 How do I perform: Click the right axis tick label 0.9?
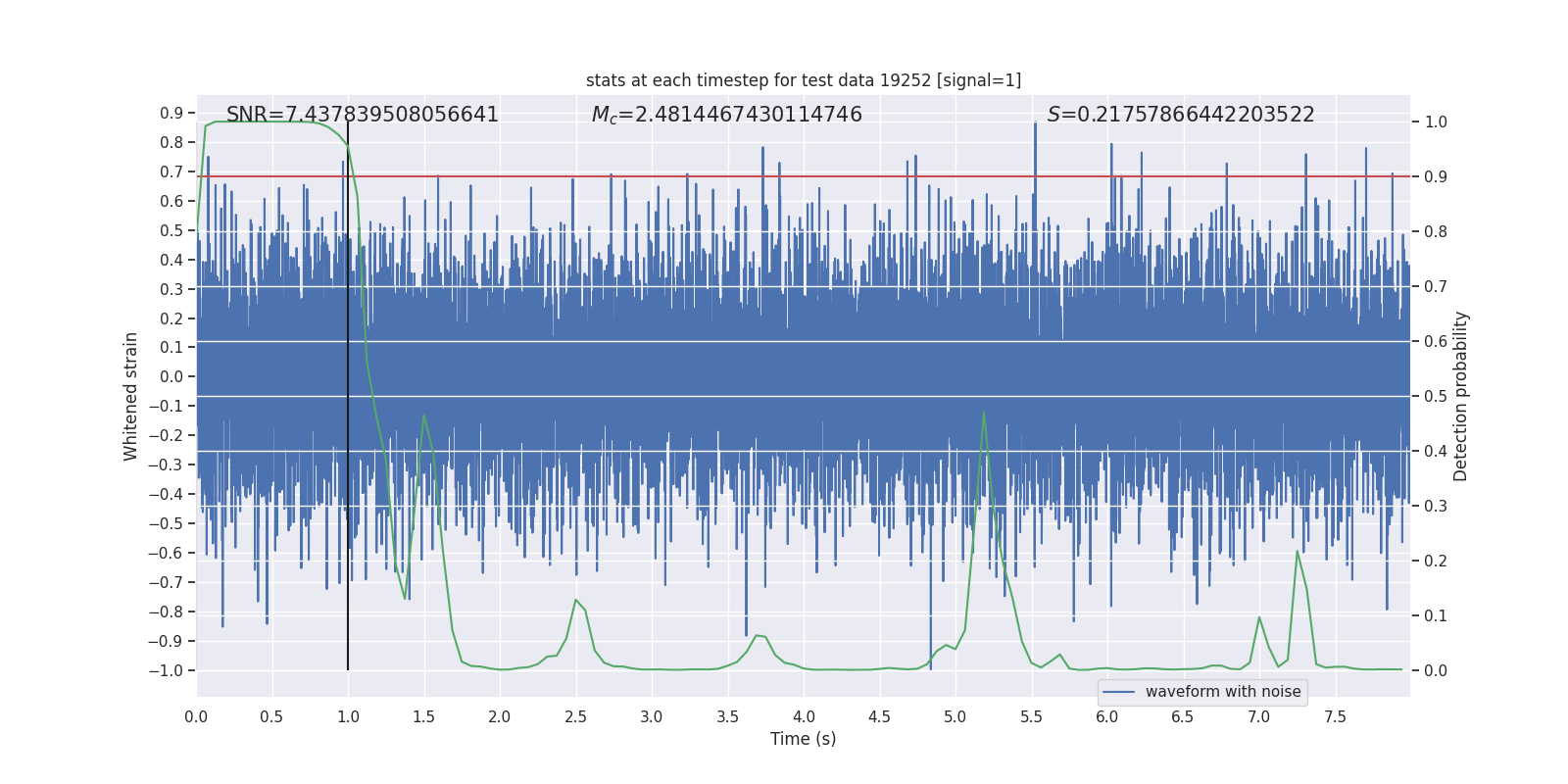click(x=1436, y=177)
